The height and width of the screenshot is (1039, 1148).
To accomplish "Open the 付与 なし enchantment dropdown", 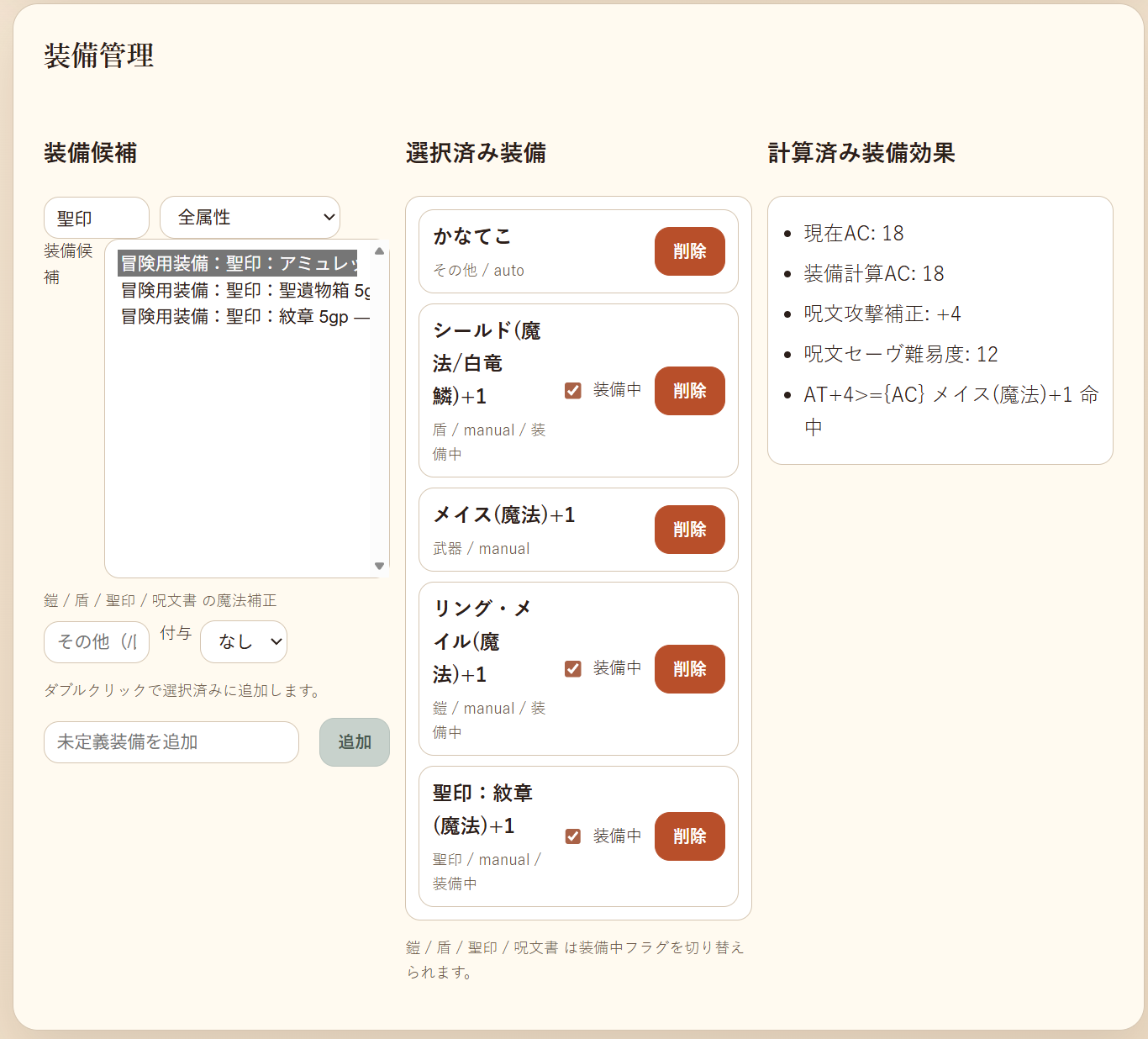I will 243,641.
